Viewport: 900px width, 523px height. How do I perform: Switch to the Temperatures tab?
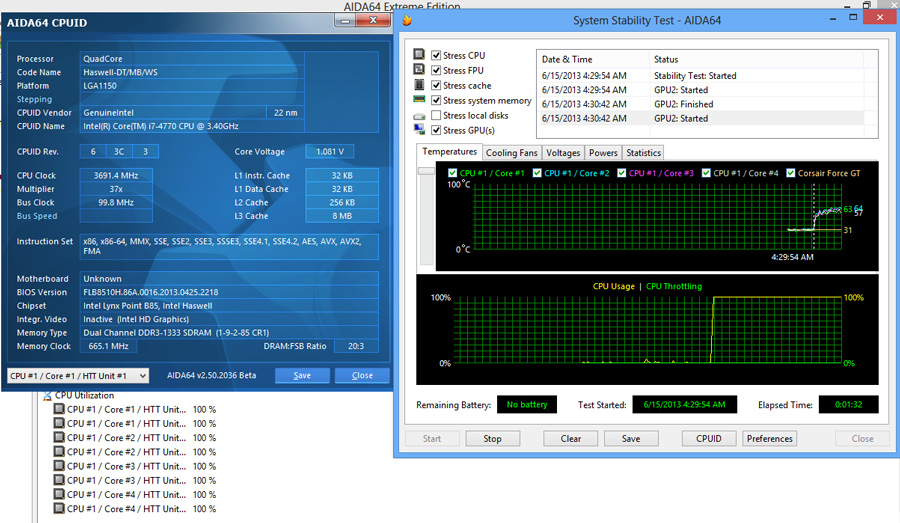[449, 152]
